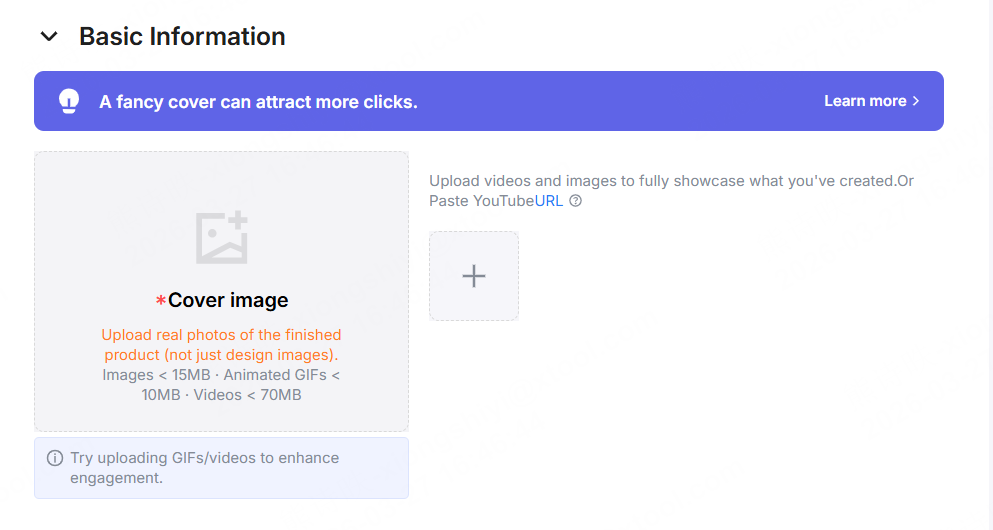Click the chevron arrow after Learn more
Viewport: 993px width, 530px height.
point(915,101)
